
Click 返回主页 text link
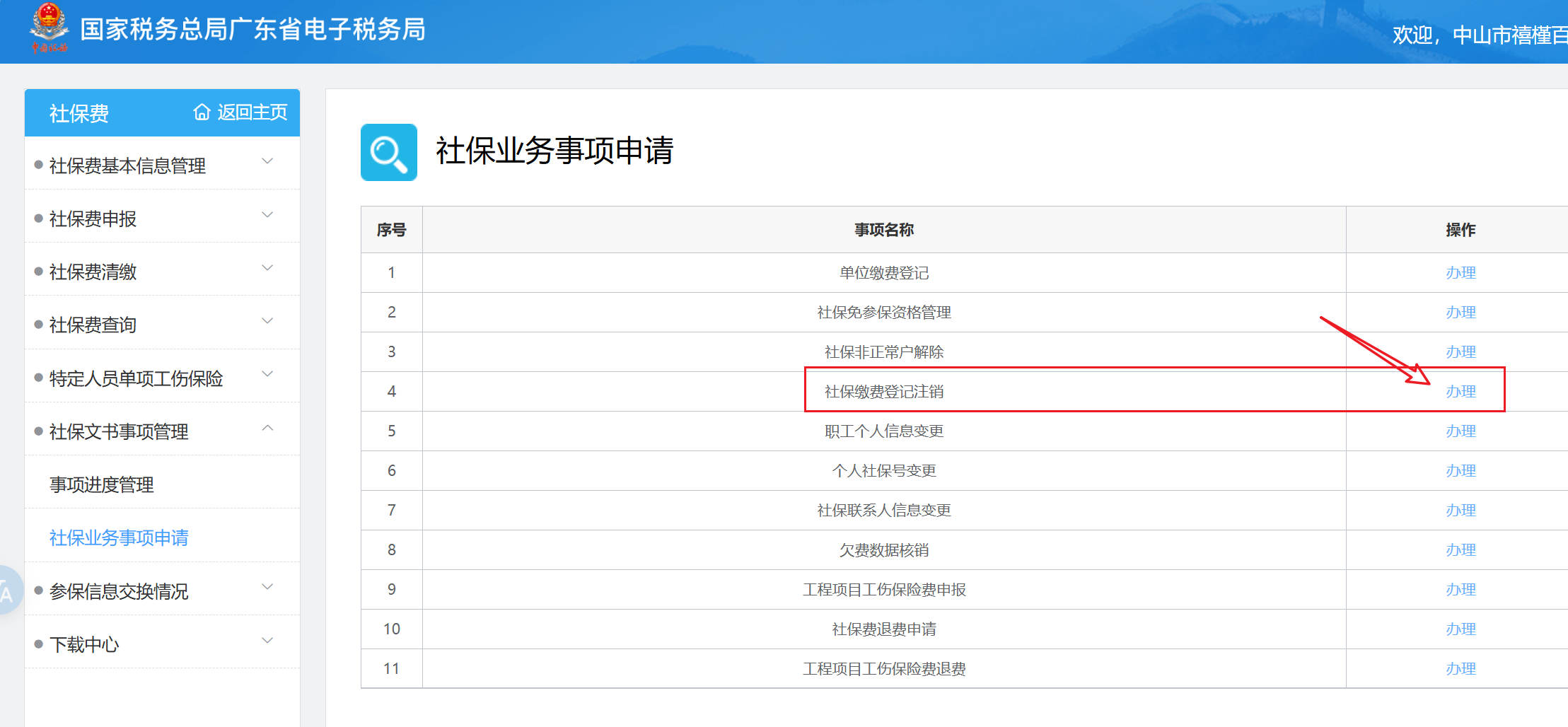252,112
